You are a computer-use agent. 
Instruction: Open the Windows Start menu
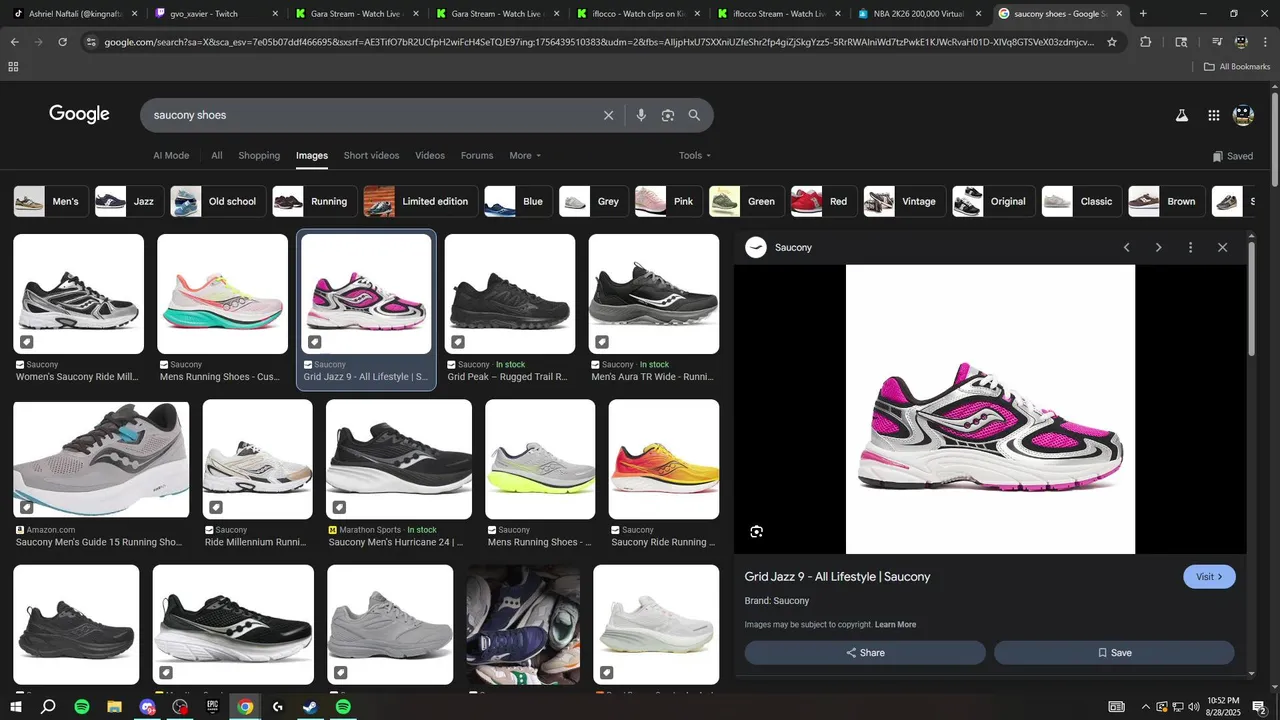16,707
